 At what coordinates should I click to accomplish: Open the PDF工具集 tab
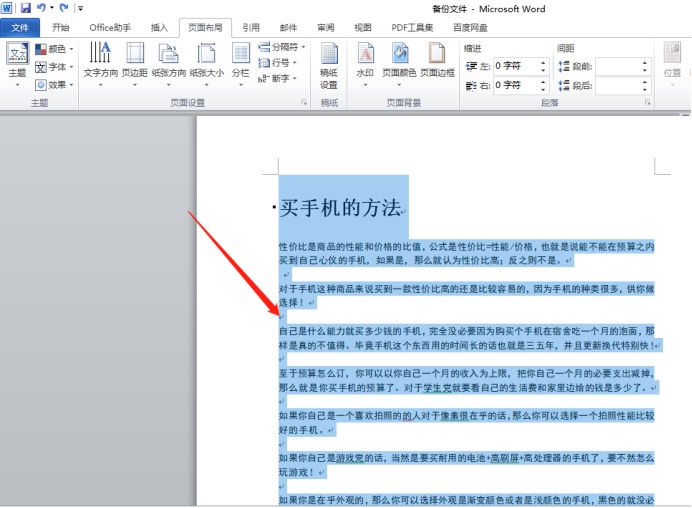[x=412, y=28]
